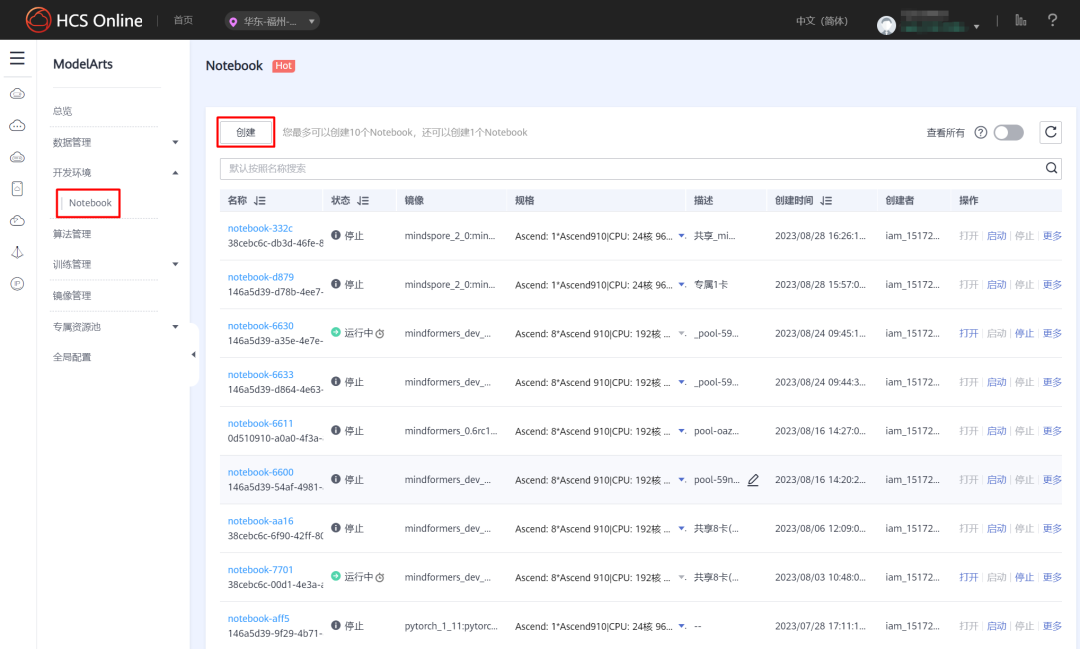This screenshot has height=649, width=1080.
Task: Click the location pin icon in the region selector
Action: pyautogui.click(x=233, y=22)
